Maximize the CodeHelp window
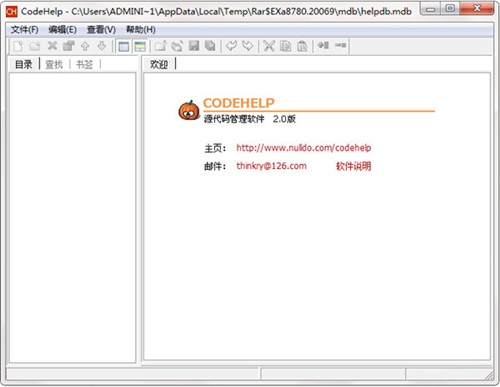The width and height of the screenshot is (500, 387). click(x=450, y=9)
